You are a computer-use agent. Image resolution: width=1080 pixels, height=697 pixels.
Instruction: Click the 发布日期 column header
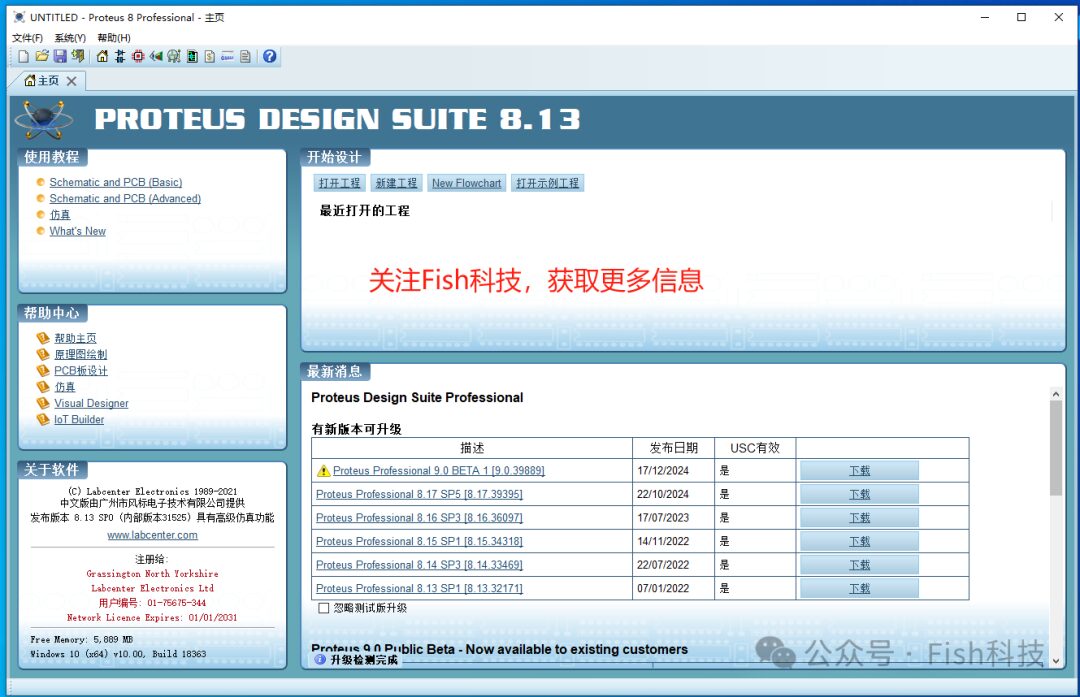point(674,448)
